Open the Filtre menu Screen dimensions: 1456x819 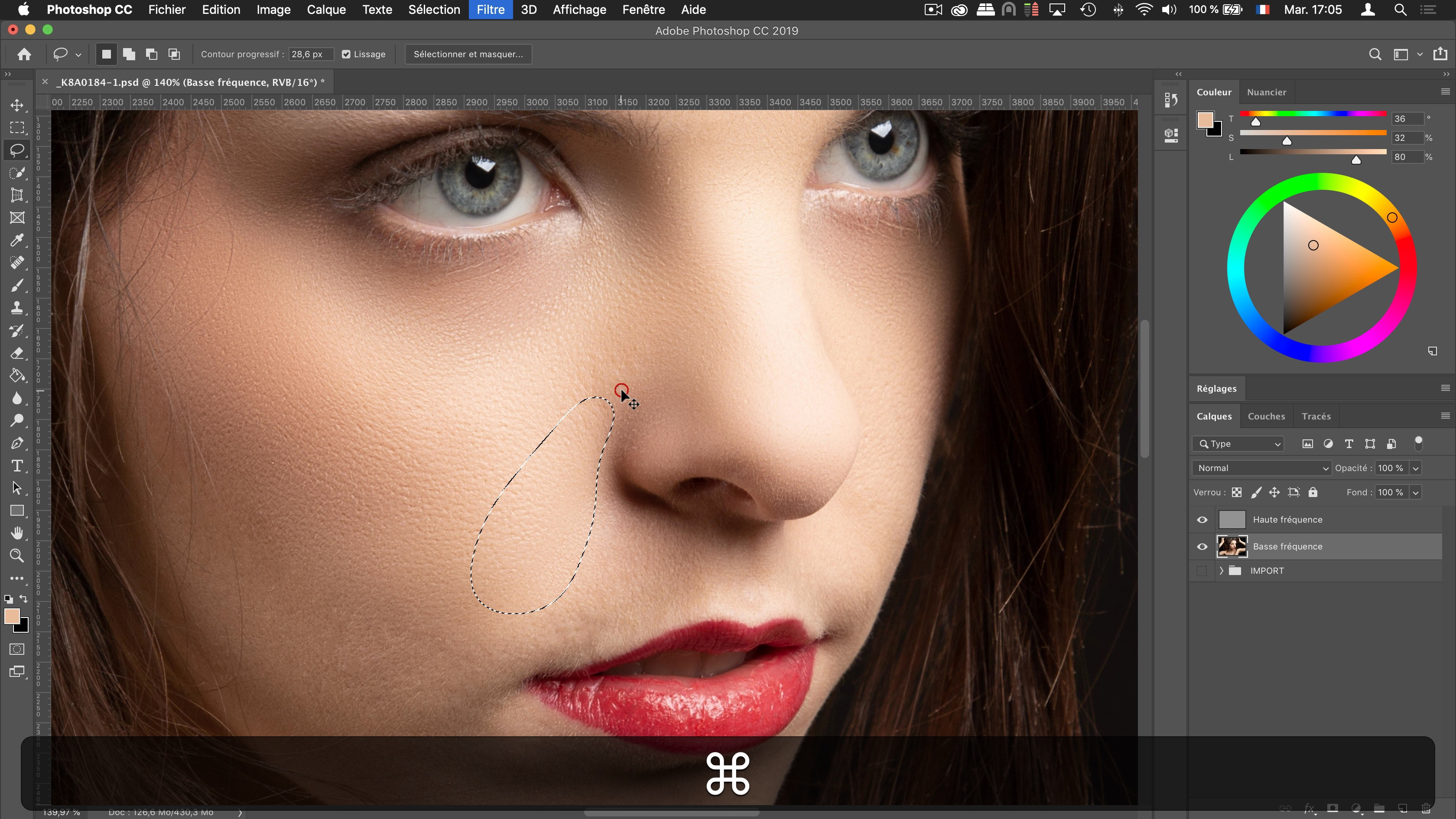click(x=490, y=9)
